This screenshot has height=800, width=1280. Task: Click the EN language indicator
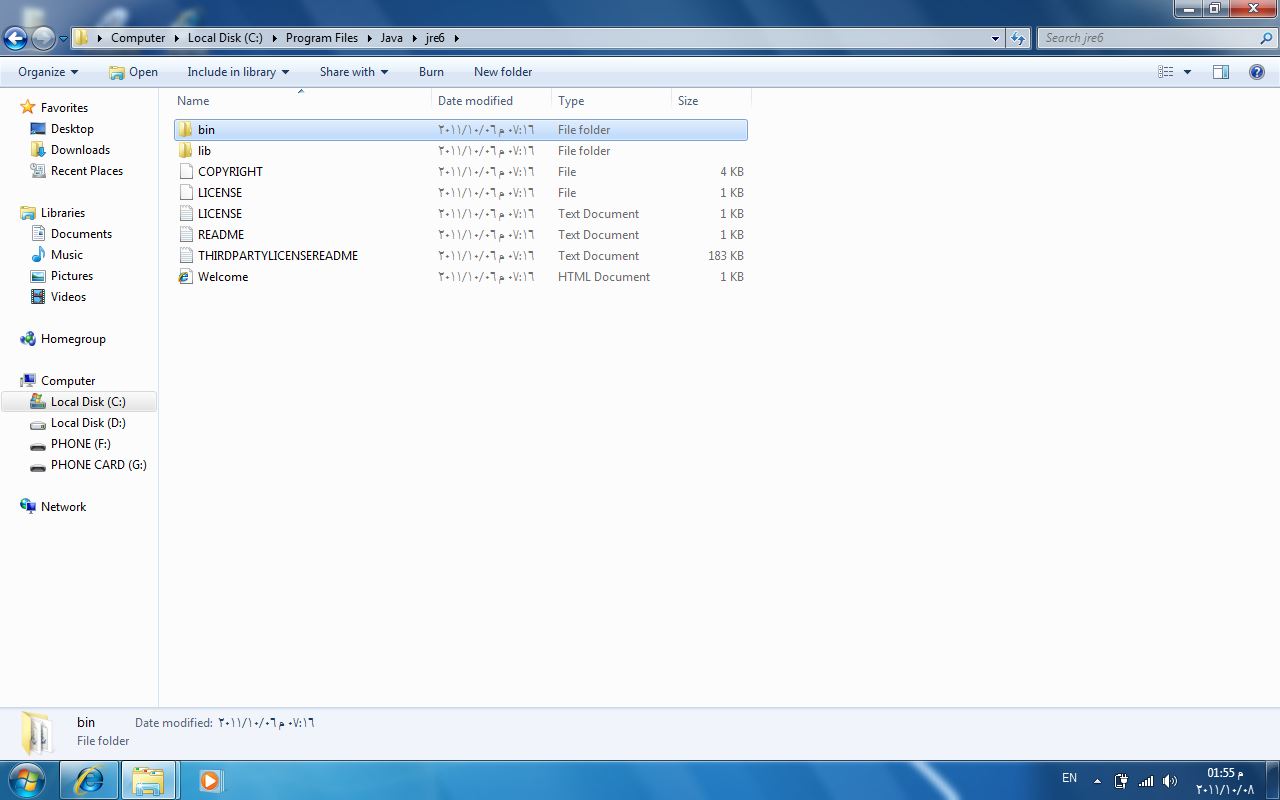[1069, 778]
